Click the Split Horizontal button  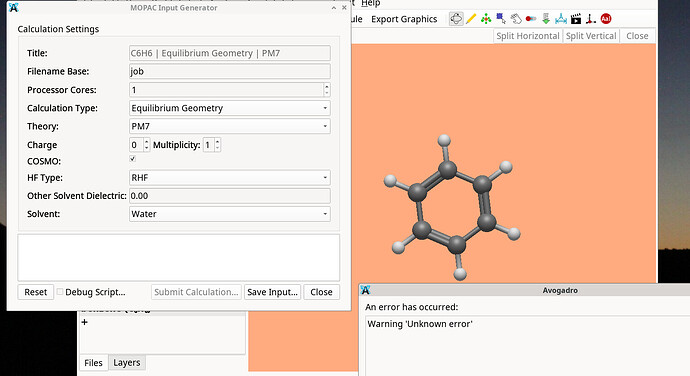[528, 36]
